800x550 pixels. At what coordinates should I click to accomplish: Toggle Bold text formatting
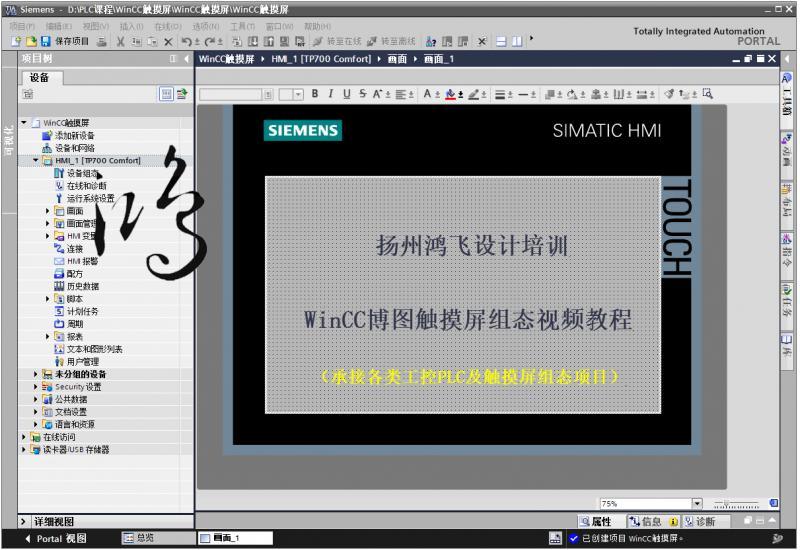click(312, 94)
